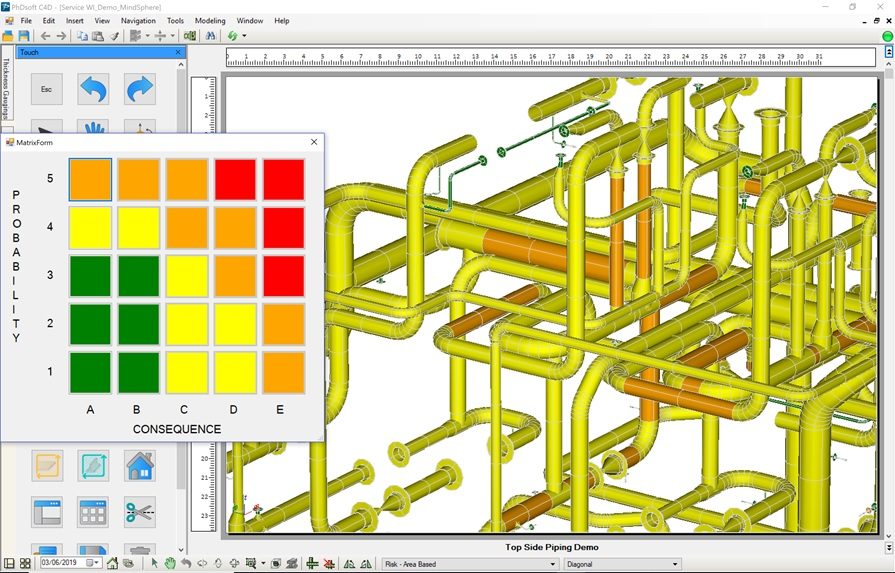Image resolution: width=895 pixels, height=573 pixels.
Task: Click the teal rotate-model icon in Touch panel
Action: [94, 466]
